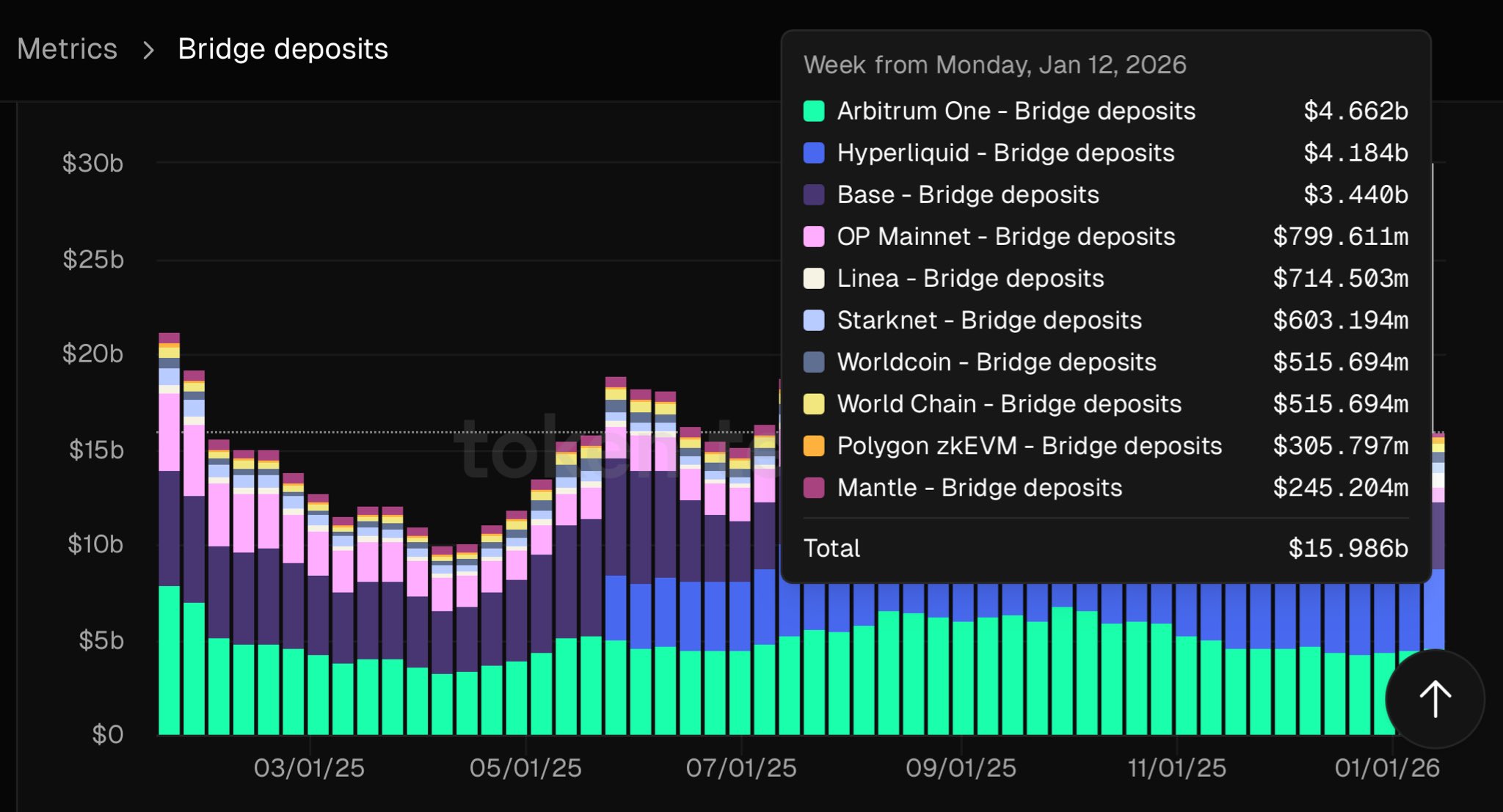The height and width of the screenshot is (812, 1503).
Task: Click the $30b y-axis label
Action: [92, 163]
